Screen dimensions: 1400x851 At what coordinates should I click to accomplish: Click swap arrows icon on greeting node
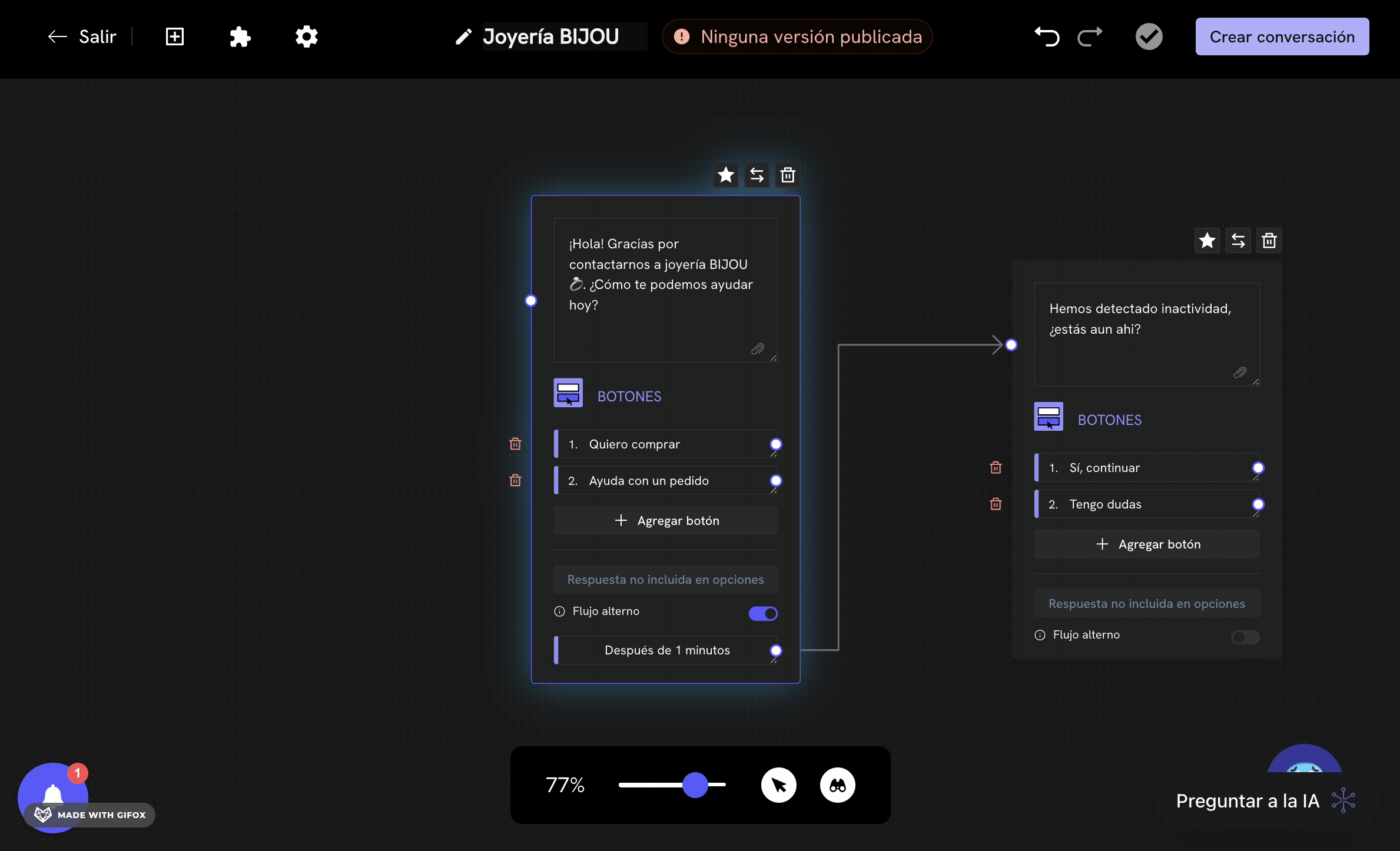(x=757, y=175)
